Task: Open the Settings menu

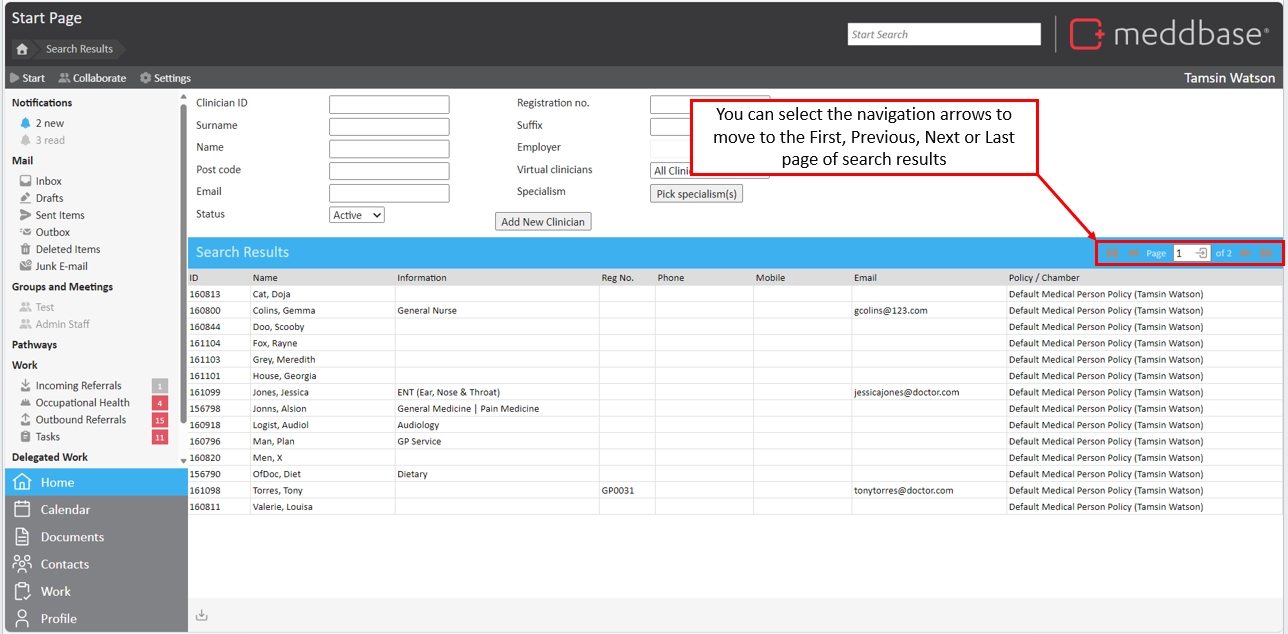Action: pyautogui.click(x=165, y=78)
